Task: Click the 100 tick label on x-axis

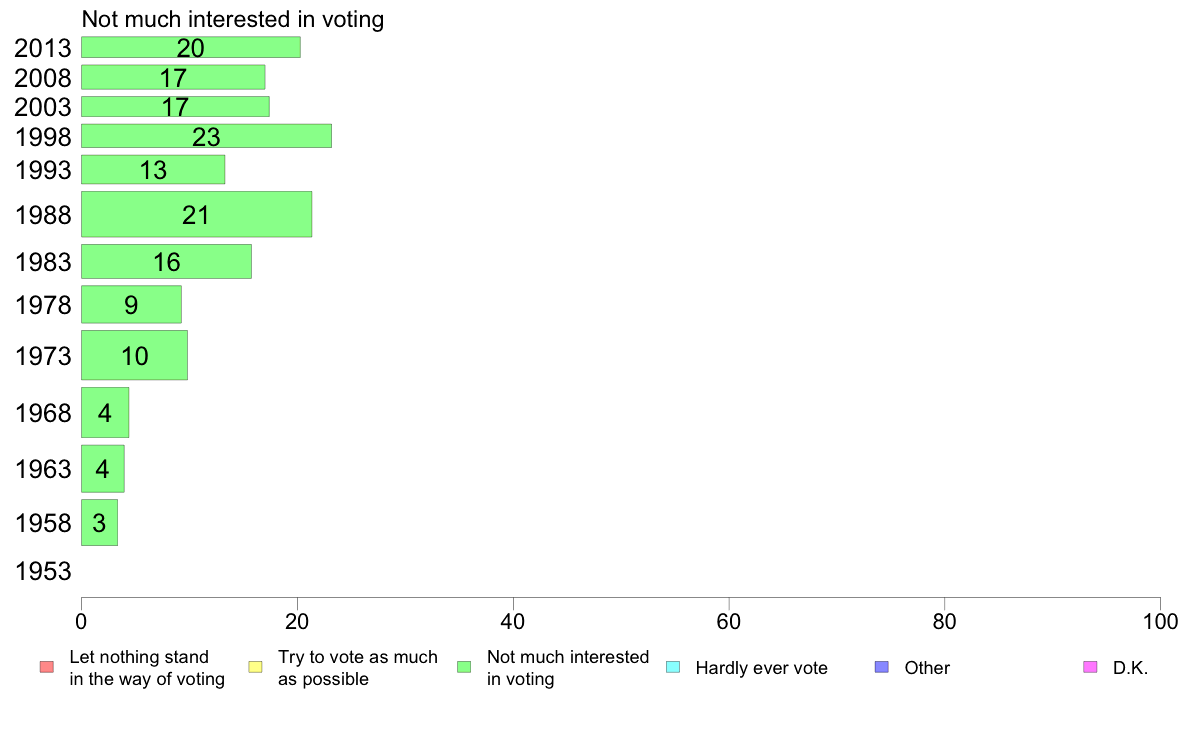Action: [1160, 622]
